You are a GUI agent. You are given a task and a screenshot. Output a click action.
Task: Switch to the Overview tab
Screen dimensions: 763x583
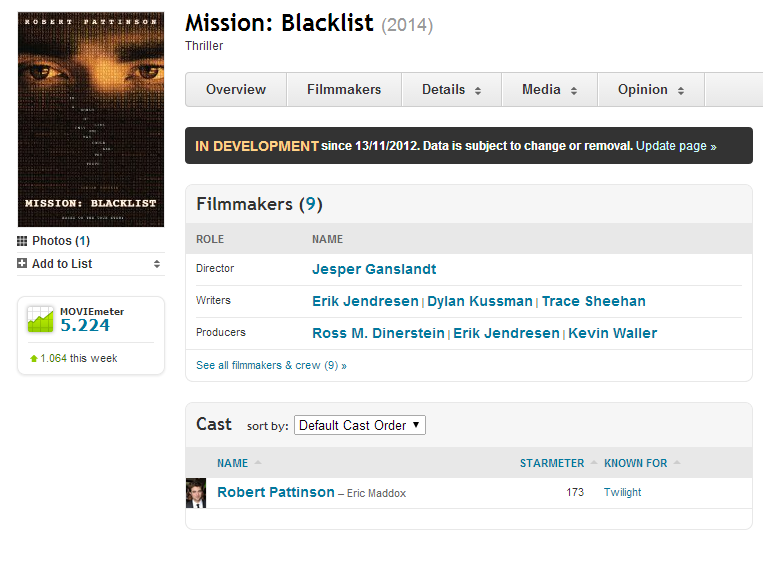236,90
